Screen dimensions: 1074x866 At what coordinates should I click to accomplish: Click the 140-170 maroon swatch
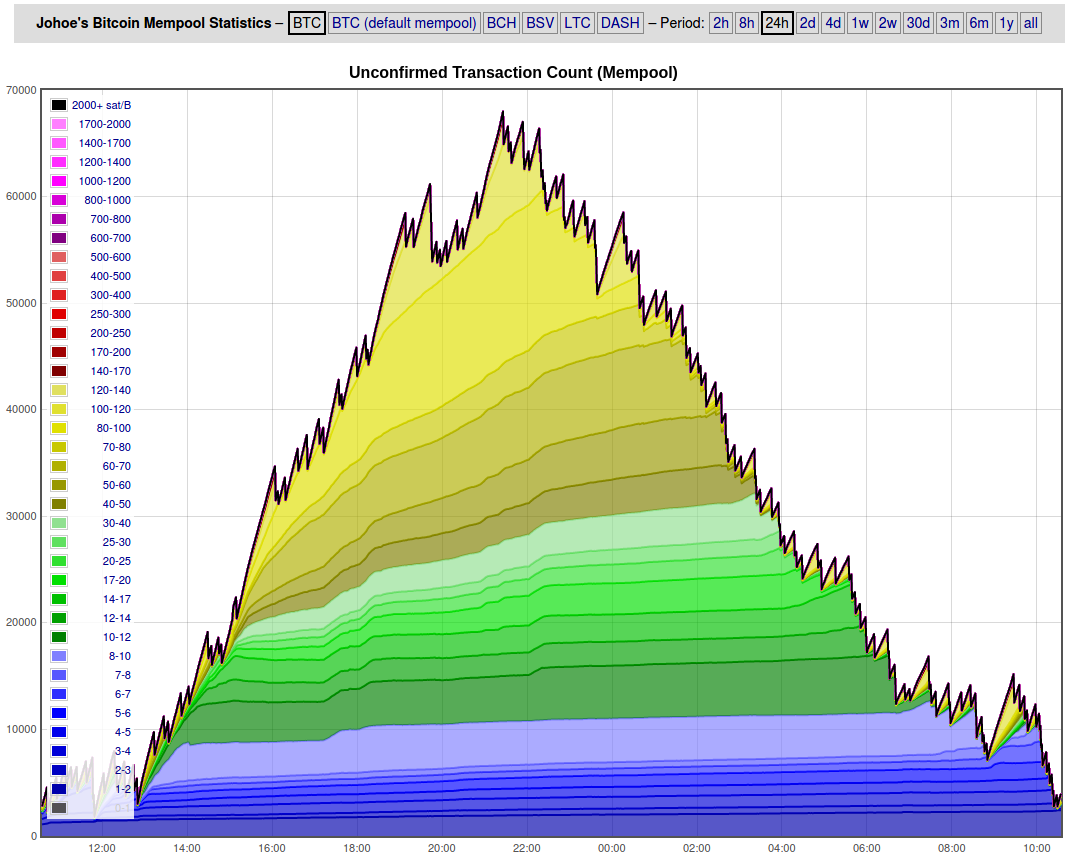point(59,371)
